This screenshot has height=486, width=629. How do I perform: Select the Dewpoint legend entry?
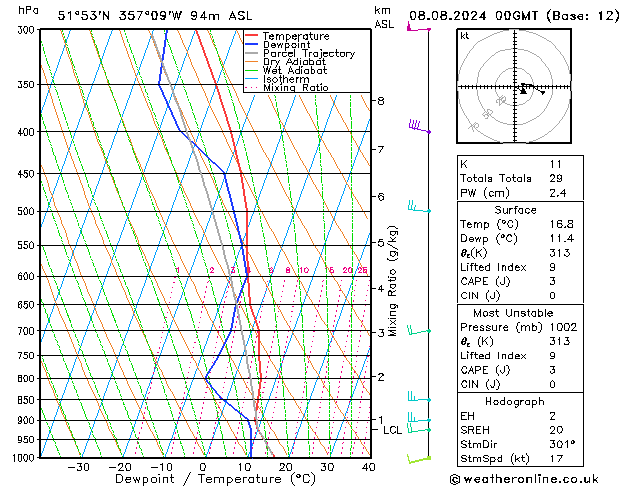pos(288,45)
